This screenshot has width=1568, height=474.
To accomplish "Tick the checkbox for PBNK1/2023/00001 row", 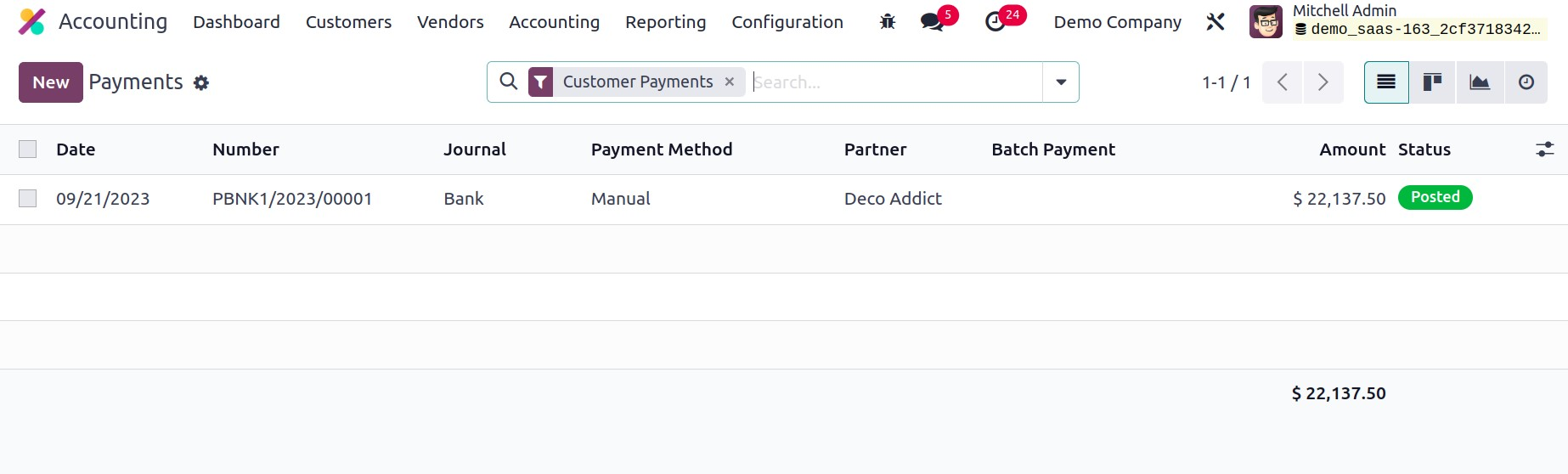I will (28, 199).
